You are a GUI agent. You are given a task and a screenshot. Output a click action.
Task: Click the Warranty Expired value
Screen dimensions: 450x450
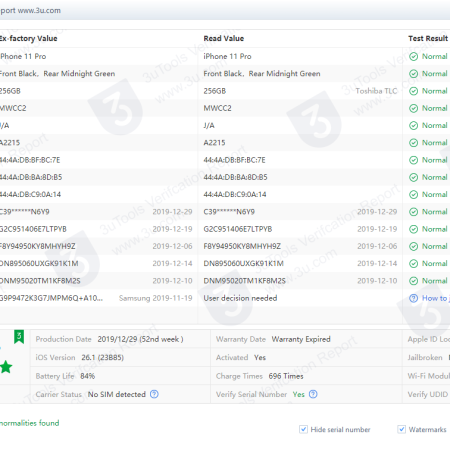[301, 339]
